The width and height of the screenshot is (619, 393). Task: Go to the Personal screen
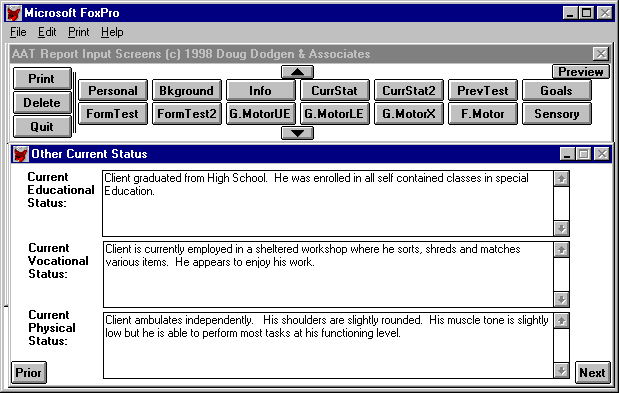point(113,90)
